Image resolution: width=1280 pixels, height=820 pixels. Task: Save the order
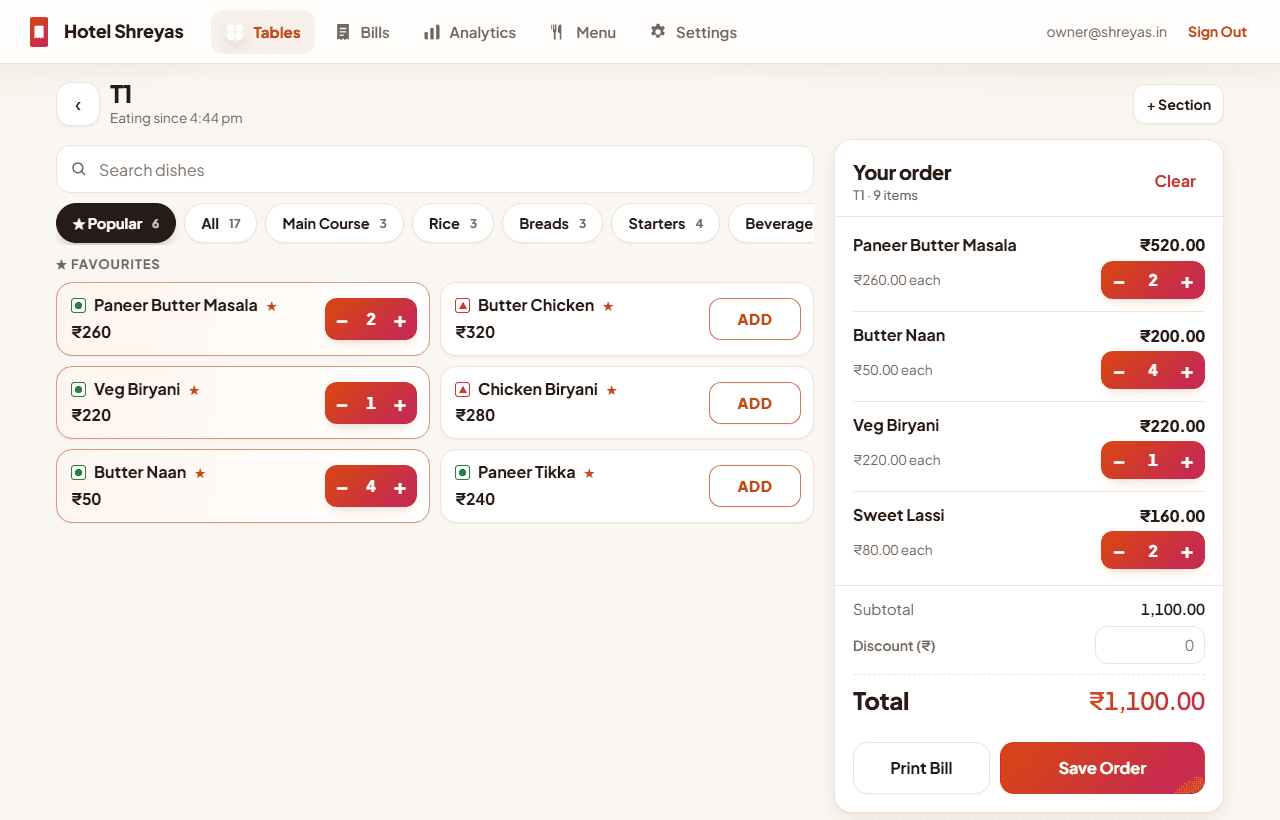click(1102, 768)
